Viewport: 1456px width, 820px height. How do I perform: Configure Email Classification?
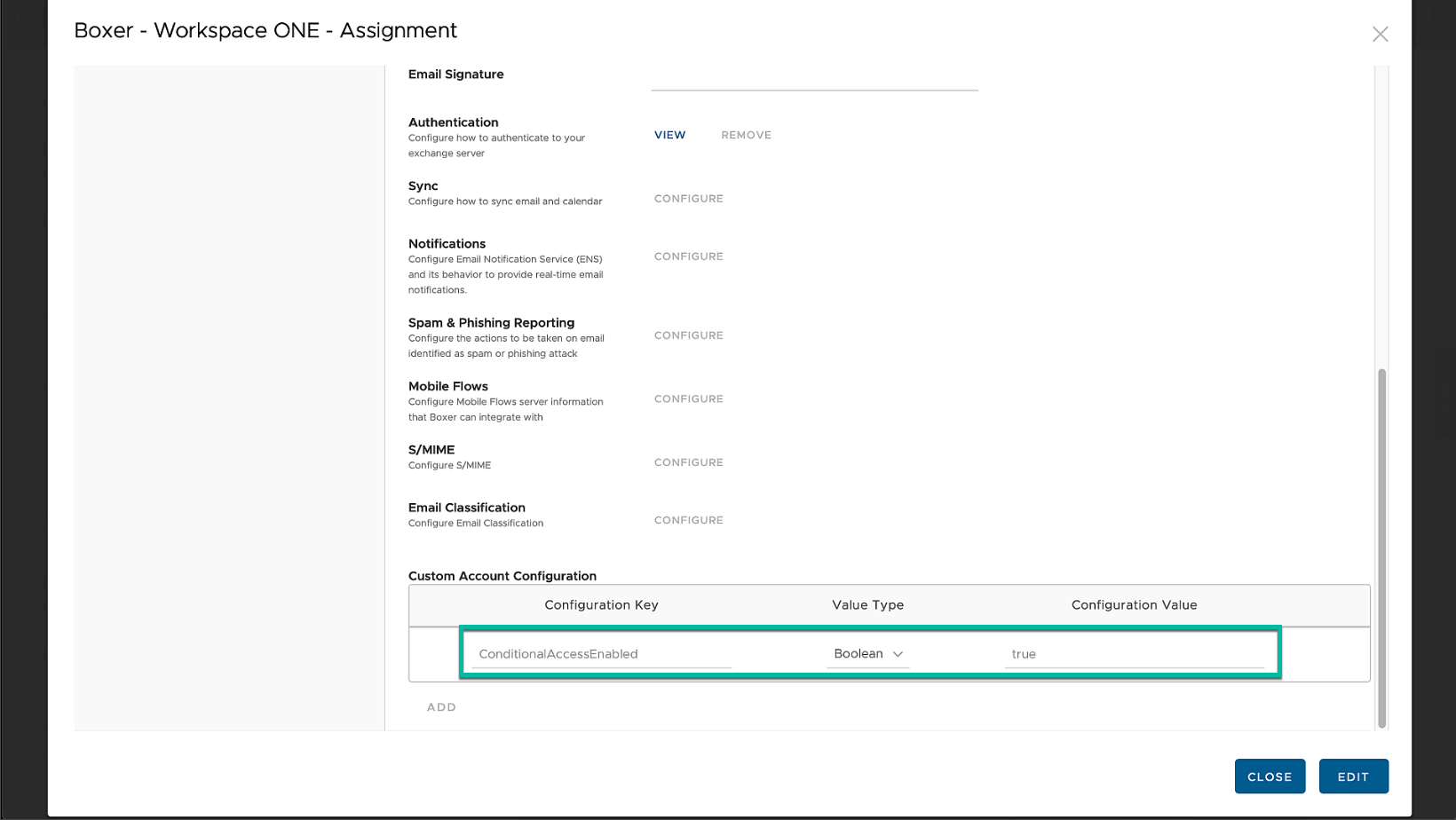[x=688, y=520]
